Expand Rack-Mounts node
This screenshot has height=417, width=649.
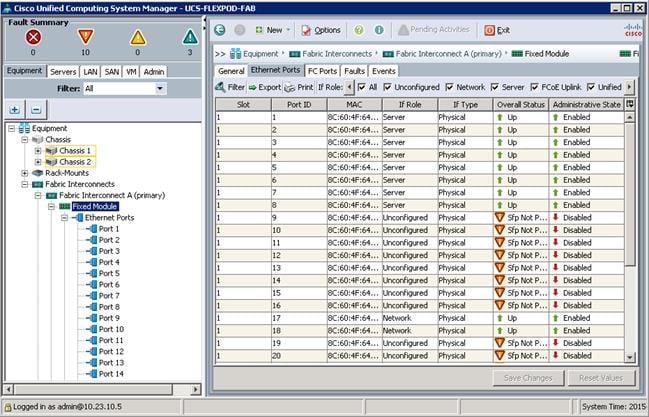(x=24, y=173)
